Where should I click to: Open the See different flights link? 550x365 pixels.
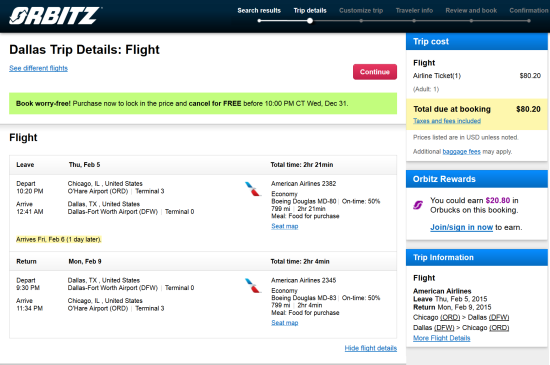pos(39,68)
